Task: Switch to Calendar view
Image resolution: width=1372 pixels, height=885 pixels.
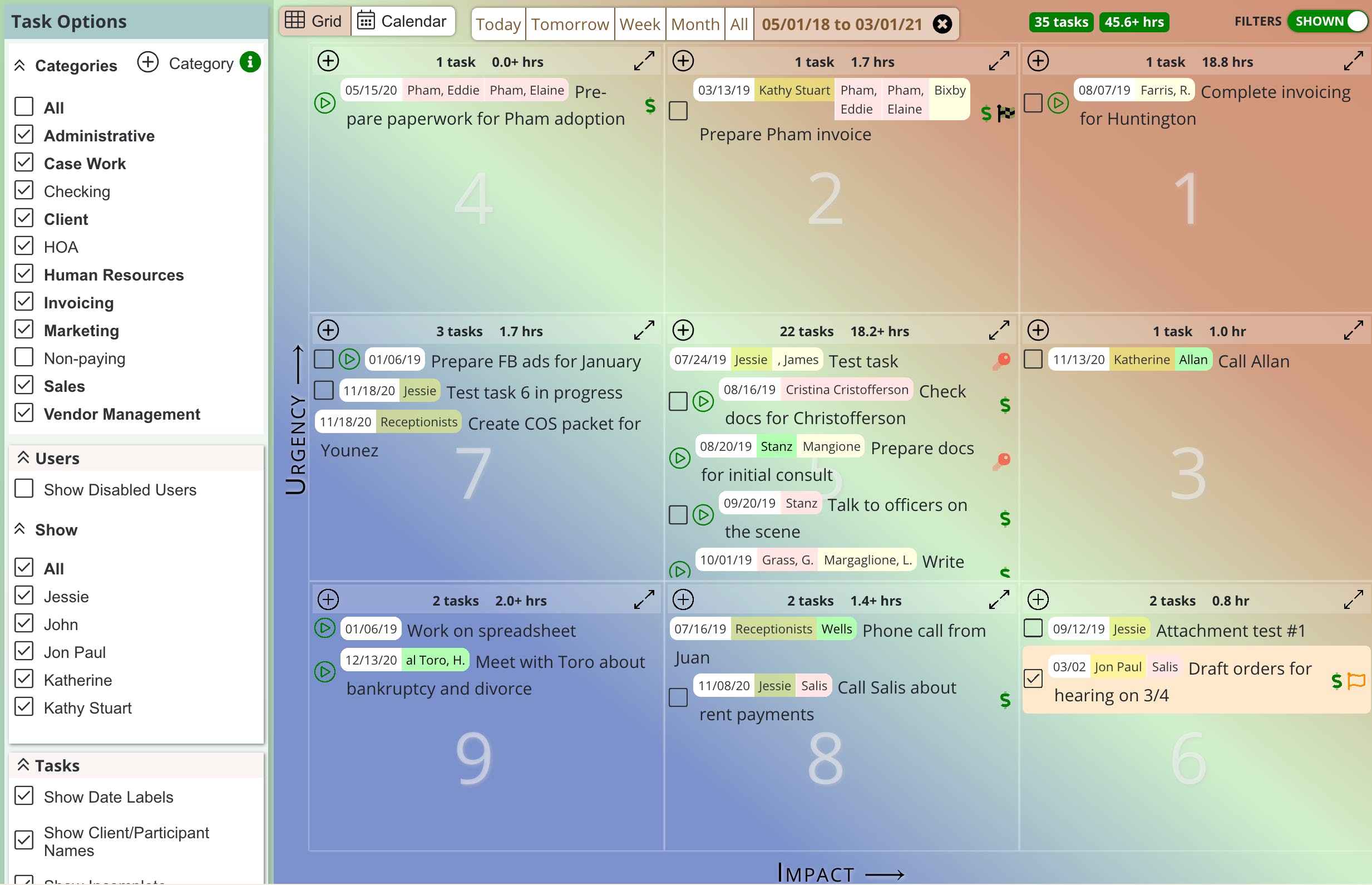Action: pyautogui.click(x=402, y=22)
